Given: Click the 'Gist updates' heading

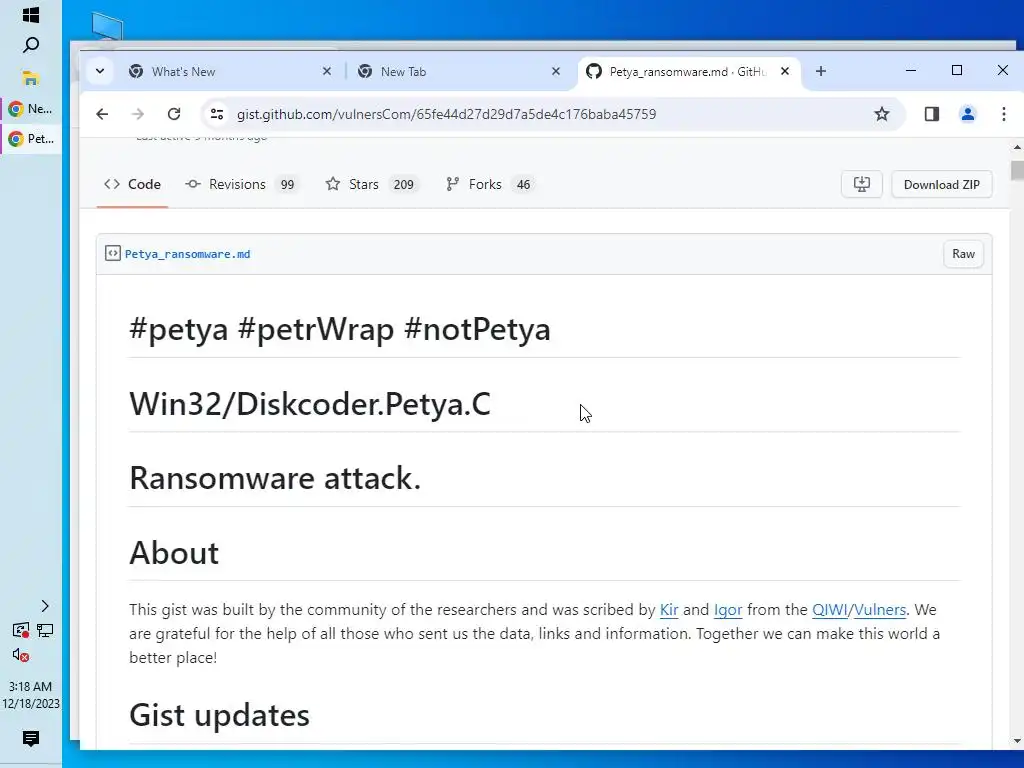Looking at the screenshot, I should coord(219,714).
